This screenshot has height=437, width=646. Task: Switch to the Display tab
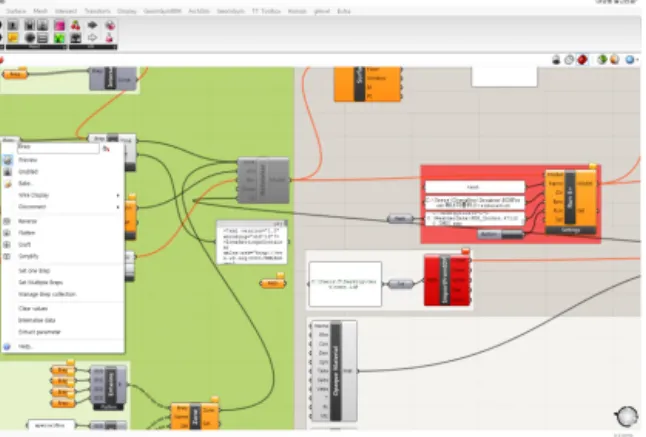(x=126, y=11)
